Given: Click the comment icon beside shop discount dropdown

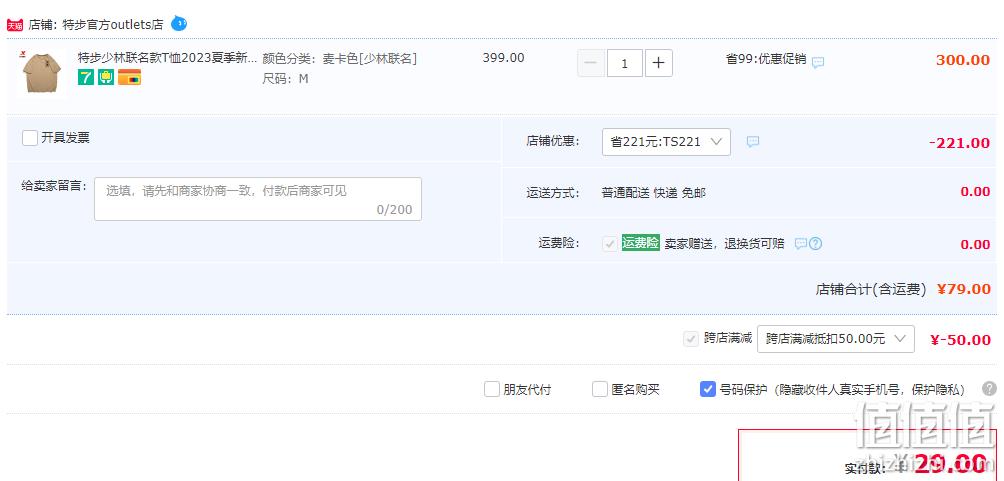Looking at the screenshot, I should click(753, 142).
